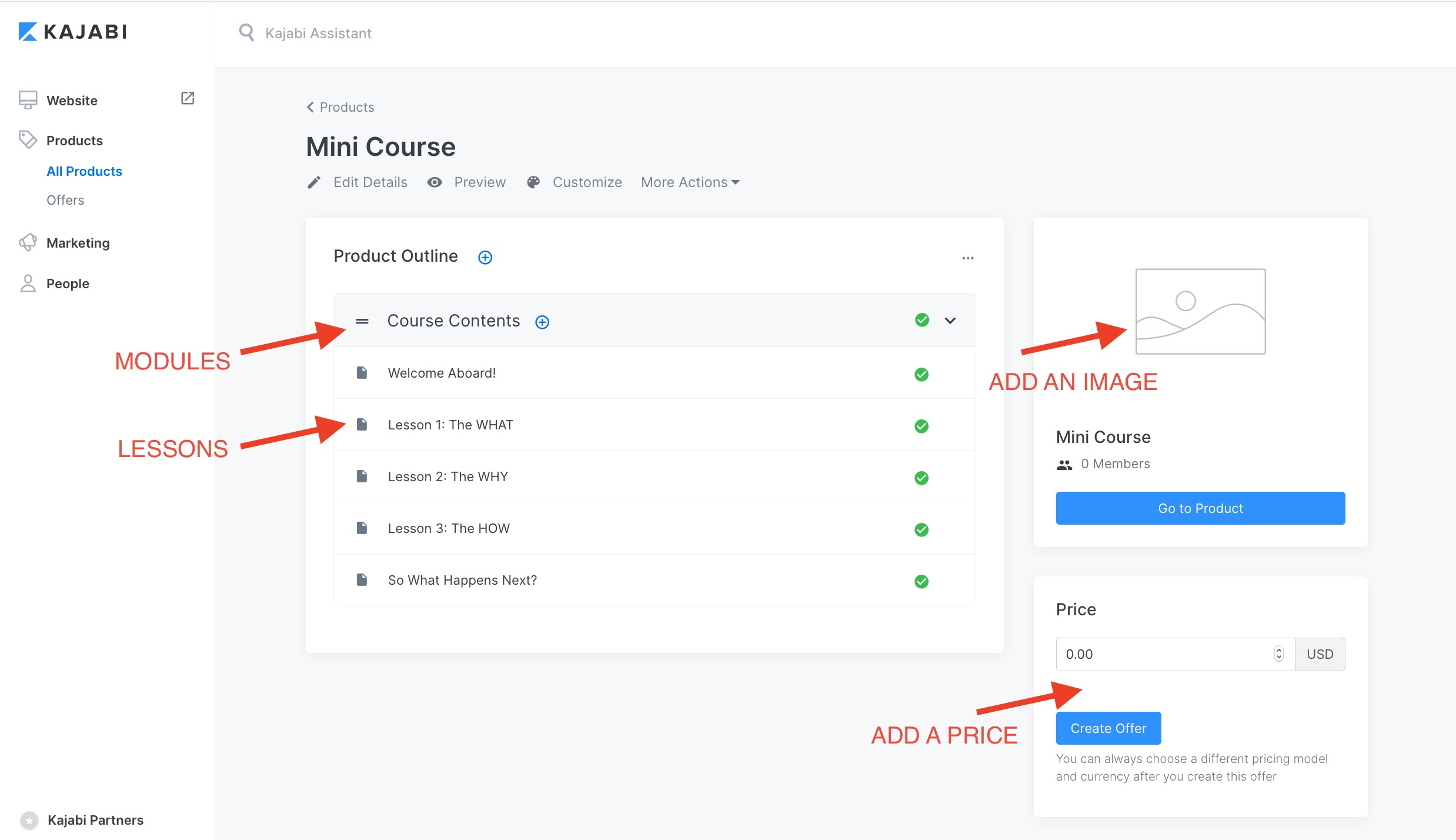Click the Kajabi Assistant search icon
Screen dimensions: 1456x840
pos(246,33)
